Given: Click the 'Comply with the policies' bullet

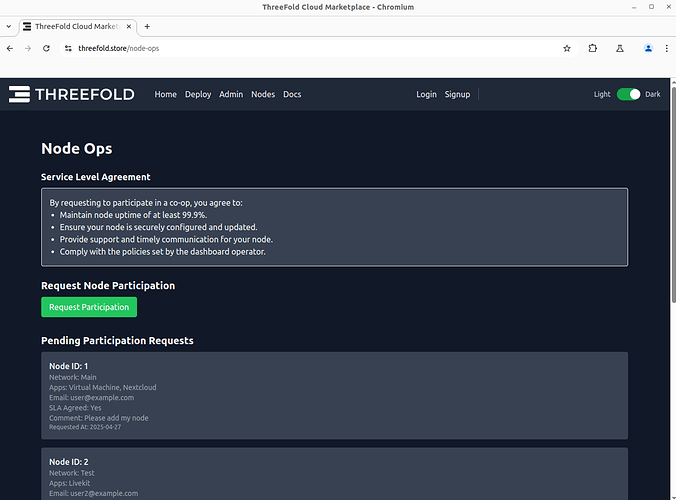Looking at the screenshot, I should (x=163, y=251).
